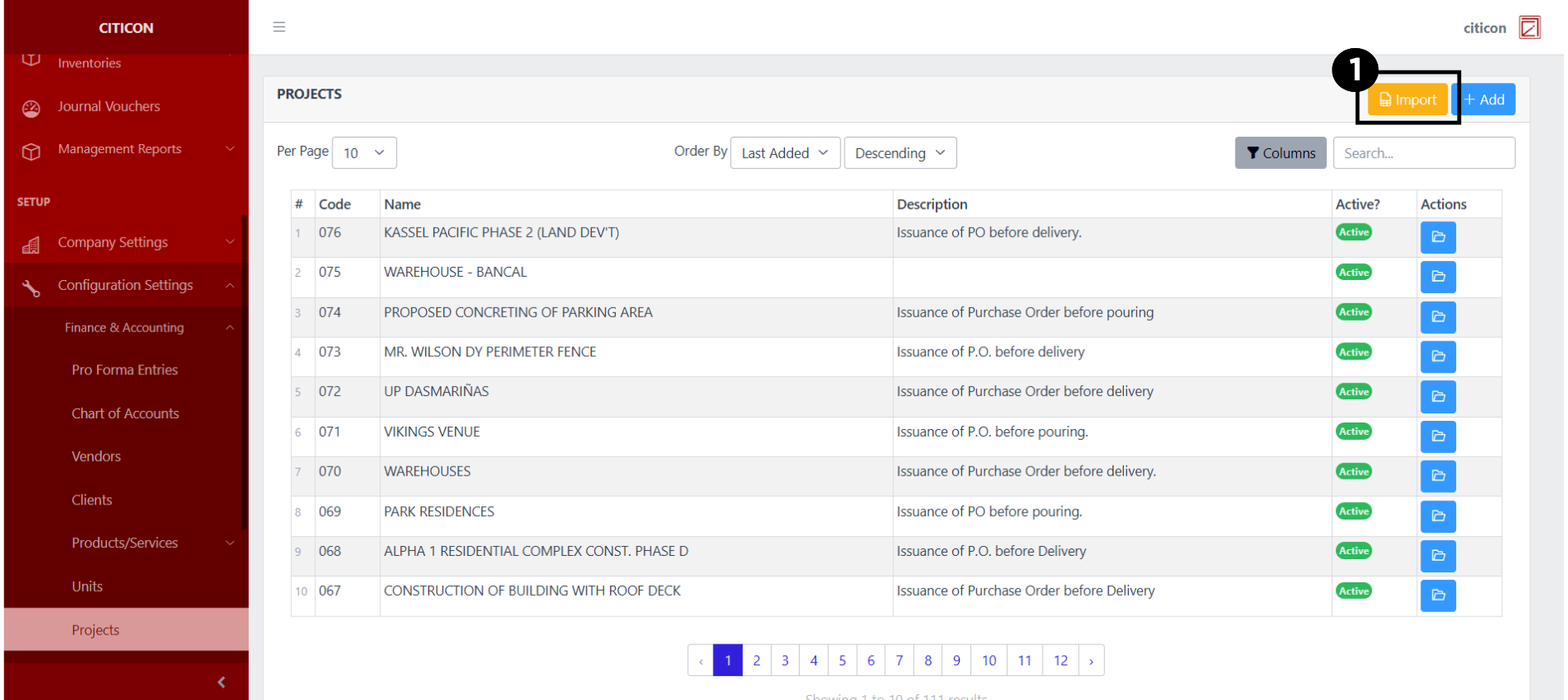Click into the Search field
The width and height of the screenshot is (1568, 700).
(x=1423, y=153)
